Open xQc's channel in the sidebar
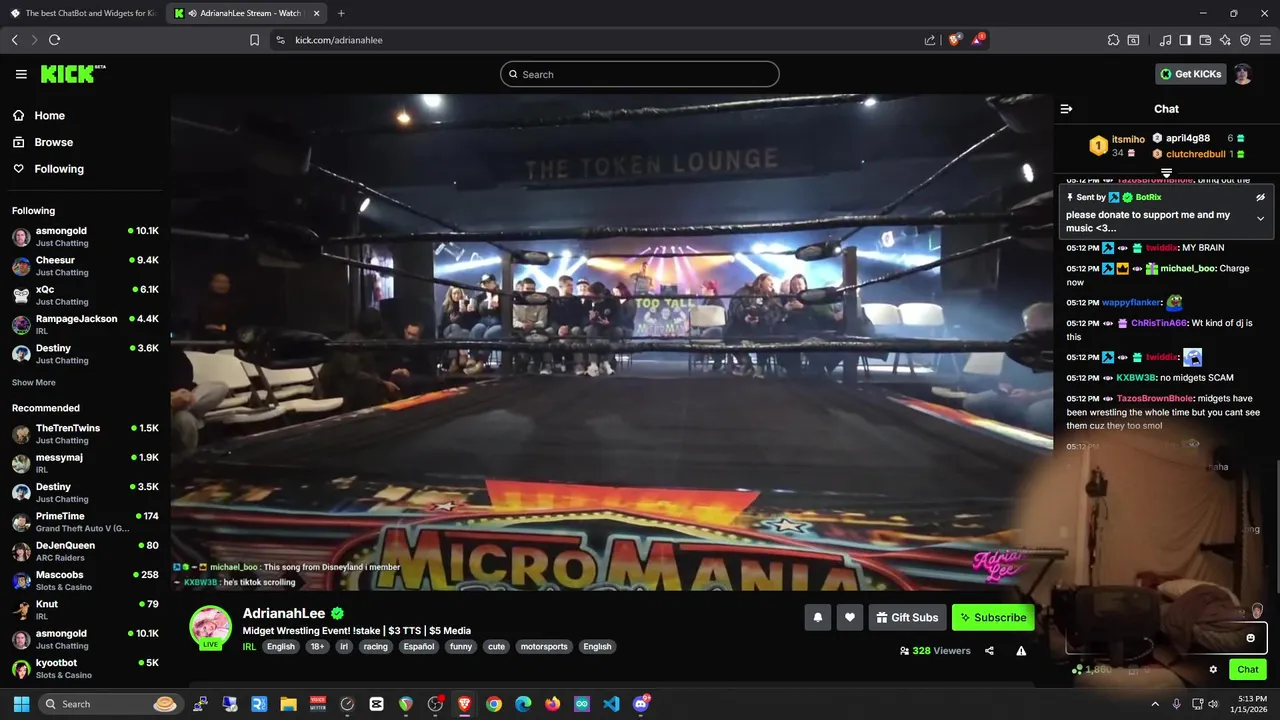1280x720 pixels. 85,295
